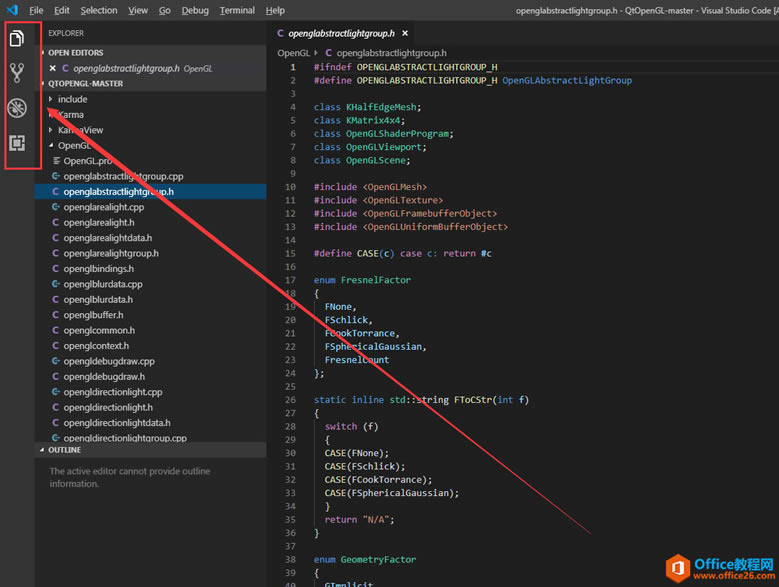The width and height of the screenshot is (779, 587).
Task: Open the Source Control view
Action: [x=17, y=73]
